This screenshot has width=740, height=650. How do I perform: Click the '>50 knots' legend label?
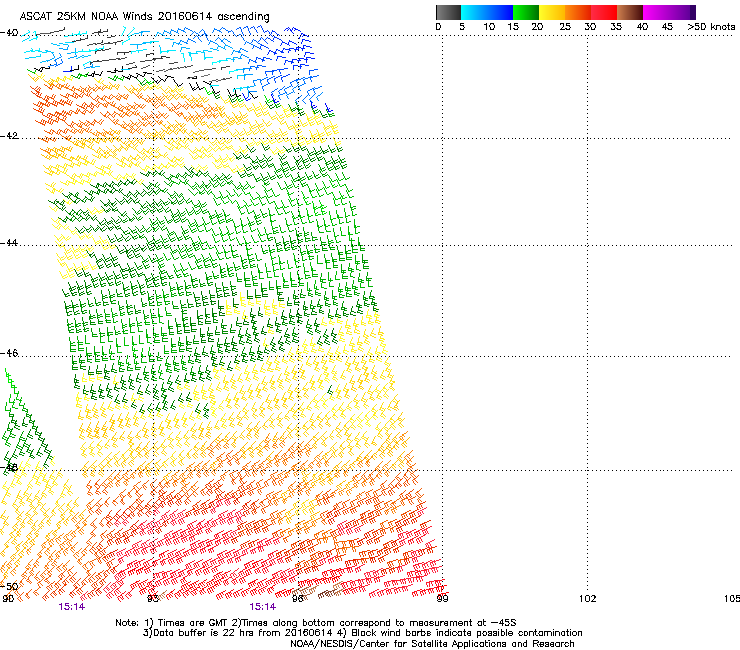pos(711,27)
